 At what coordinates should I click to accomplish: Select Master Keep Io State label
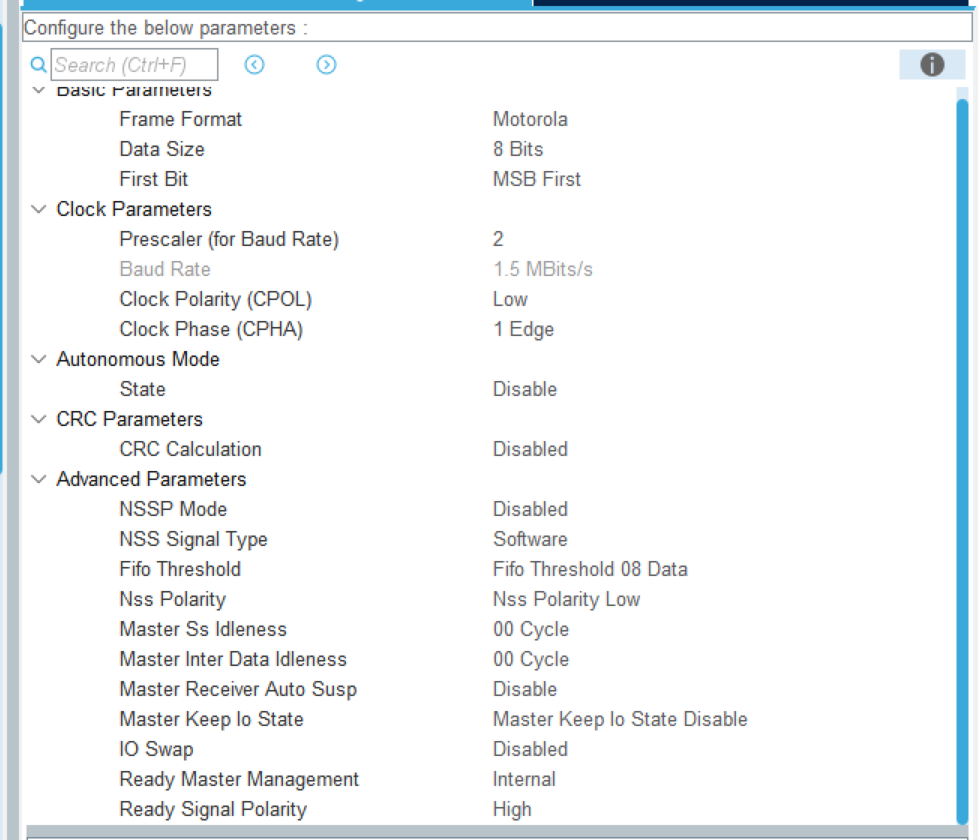click(211, 719)
